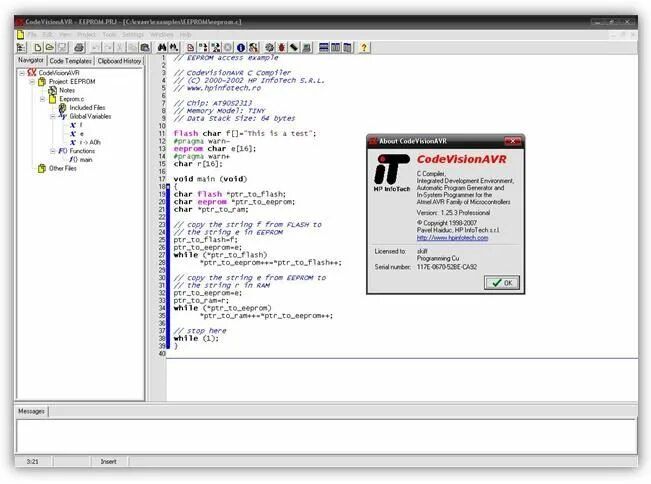The width and height of the screenshot is (651, 484).
Task: Click the 'while (1);' code line
Action: (196, 338)
